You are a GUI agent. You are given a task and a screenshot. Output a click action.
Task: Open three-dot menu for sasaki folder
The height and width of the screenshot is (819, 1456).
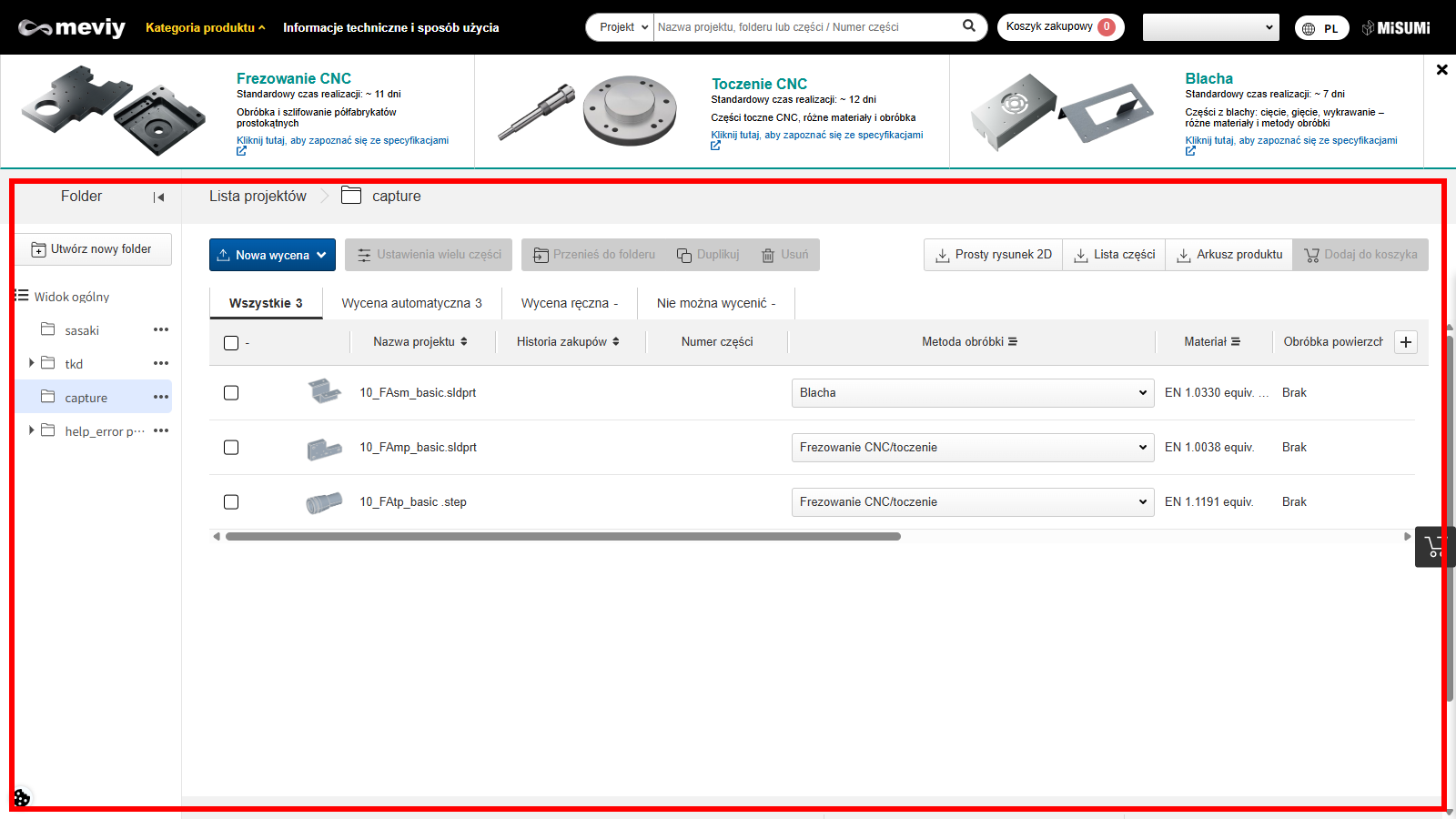point(161,329)
